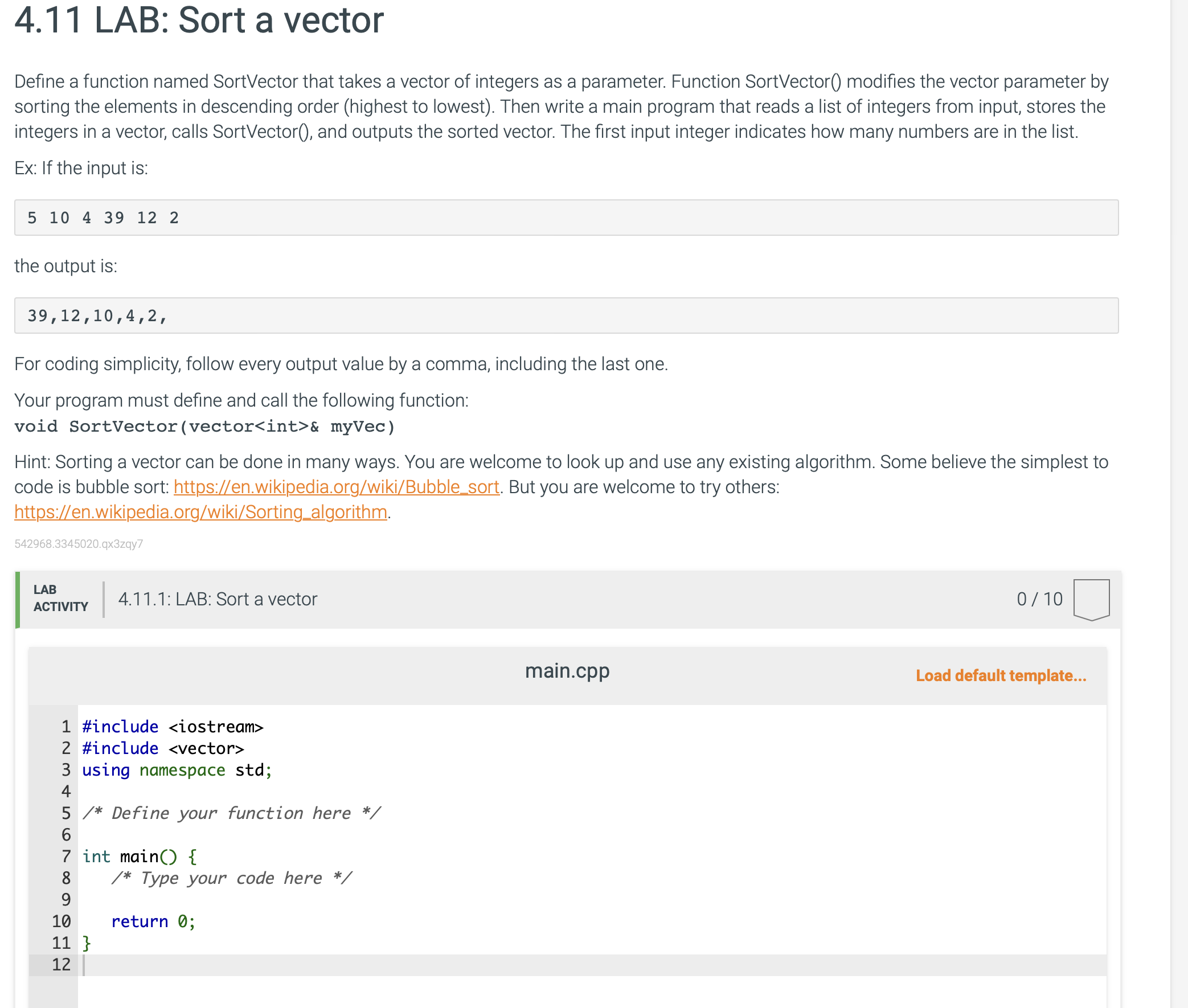Open the Sorting_algorithm Wikipedia link
Viewport: 1188px width, 1008px height.
click(x=200, y=512)
